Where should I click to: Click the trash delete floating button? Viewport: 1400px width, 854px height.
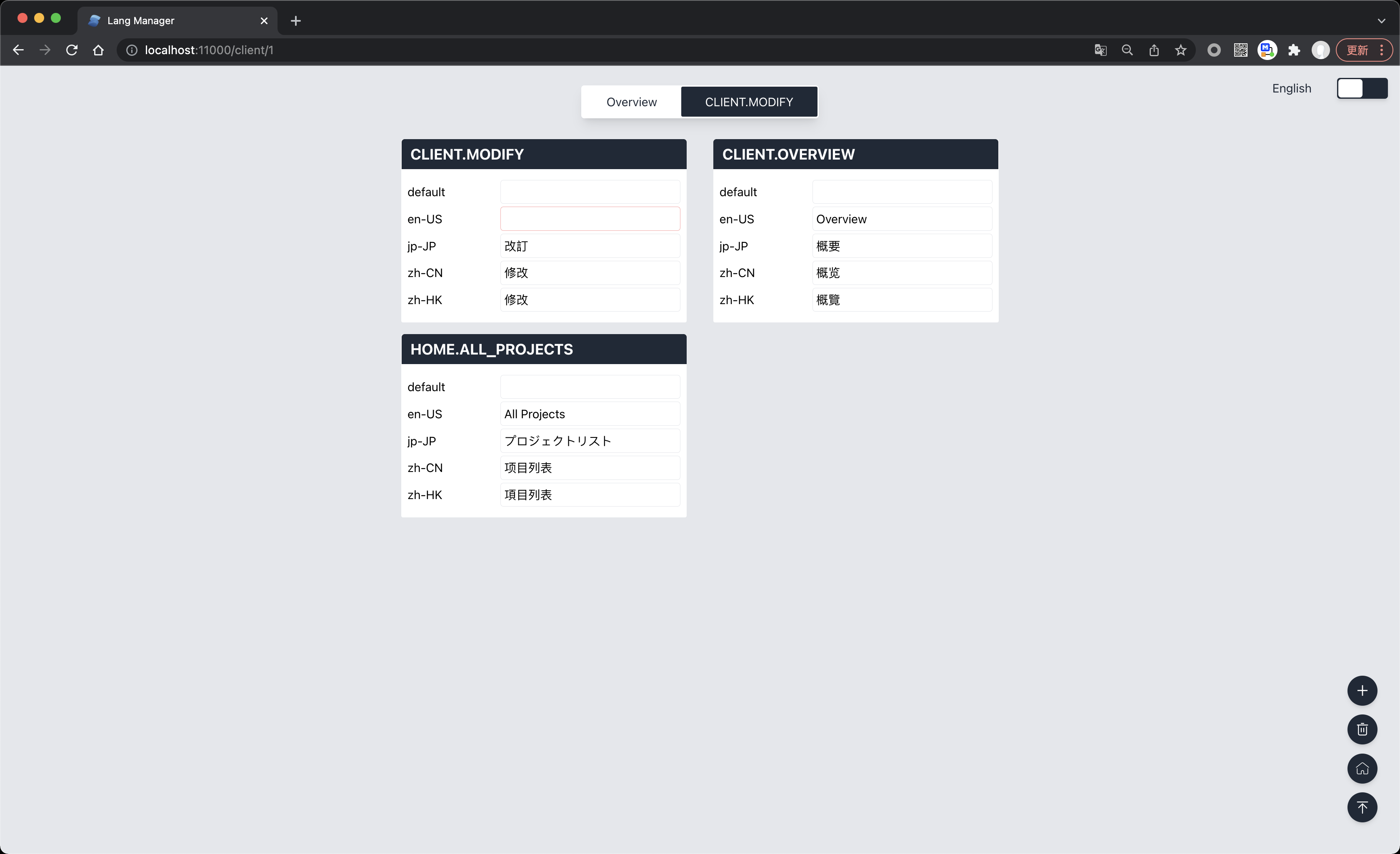[1362, 729]
